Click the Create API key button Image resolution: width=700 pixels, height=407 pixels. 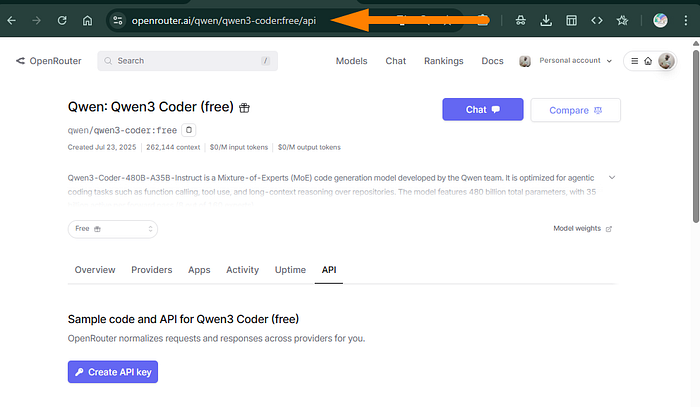[113, 372]
